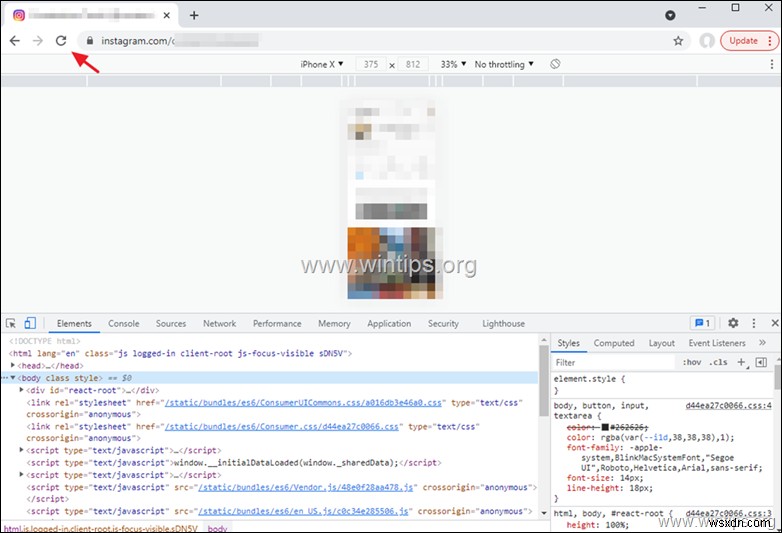Click the Chrome tab search arrow

click(670, 15)
